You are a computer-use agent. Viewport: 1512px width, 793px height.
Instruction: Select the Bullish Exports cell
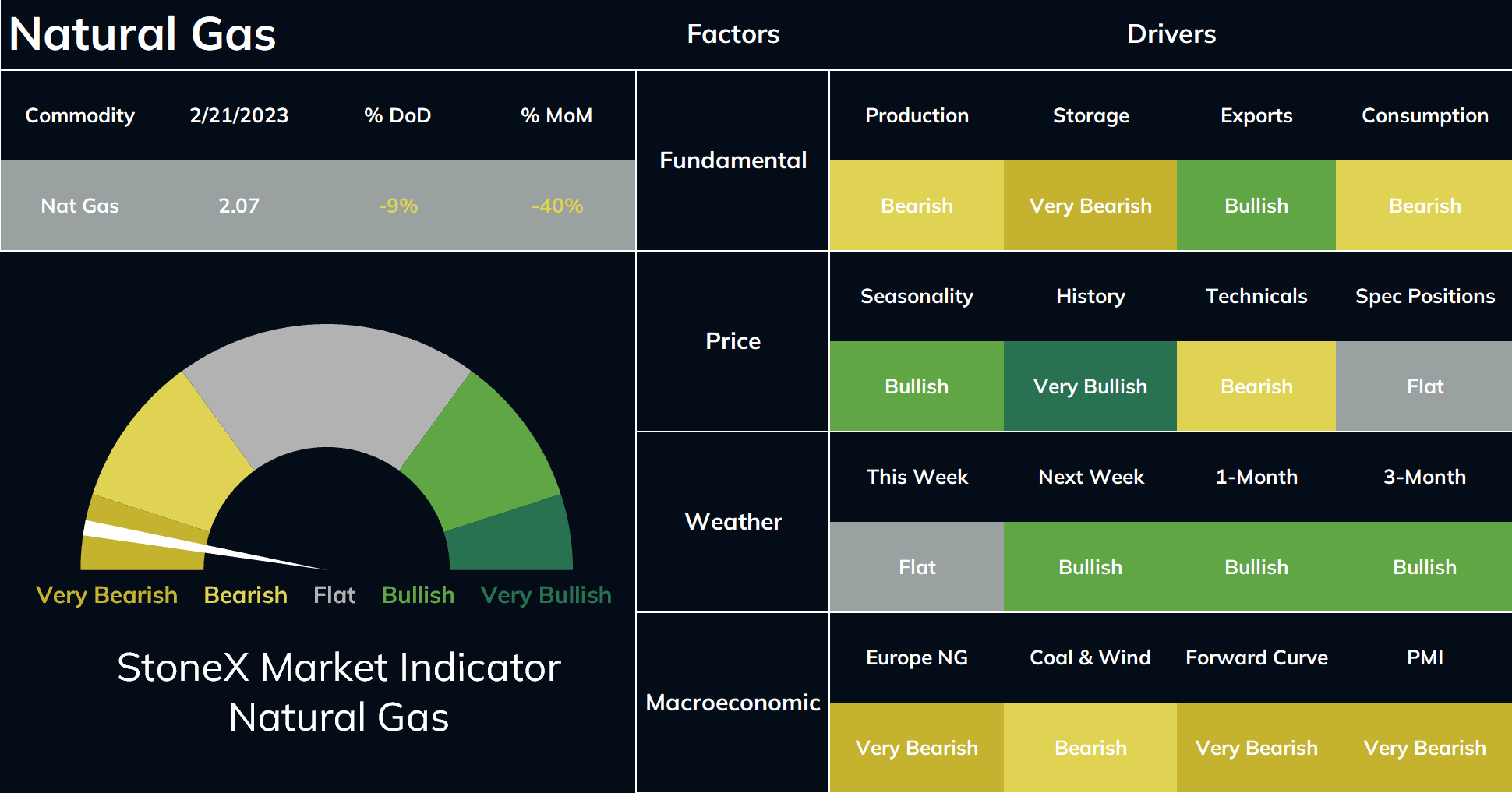click(1256, 206)
